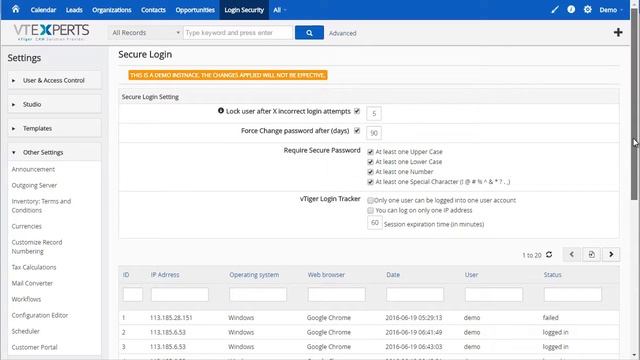
Task: Click the magnifier search button
Action: click(x=309, y=33)
